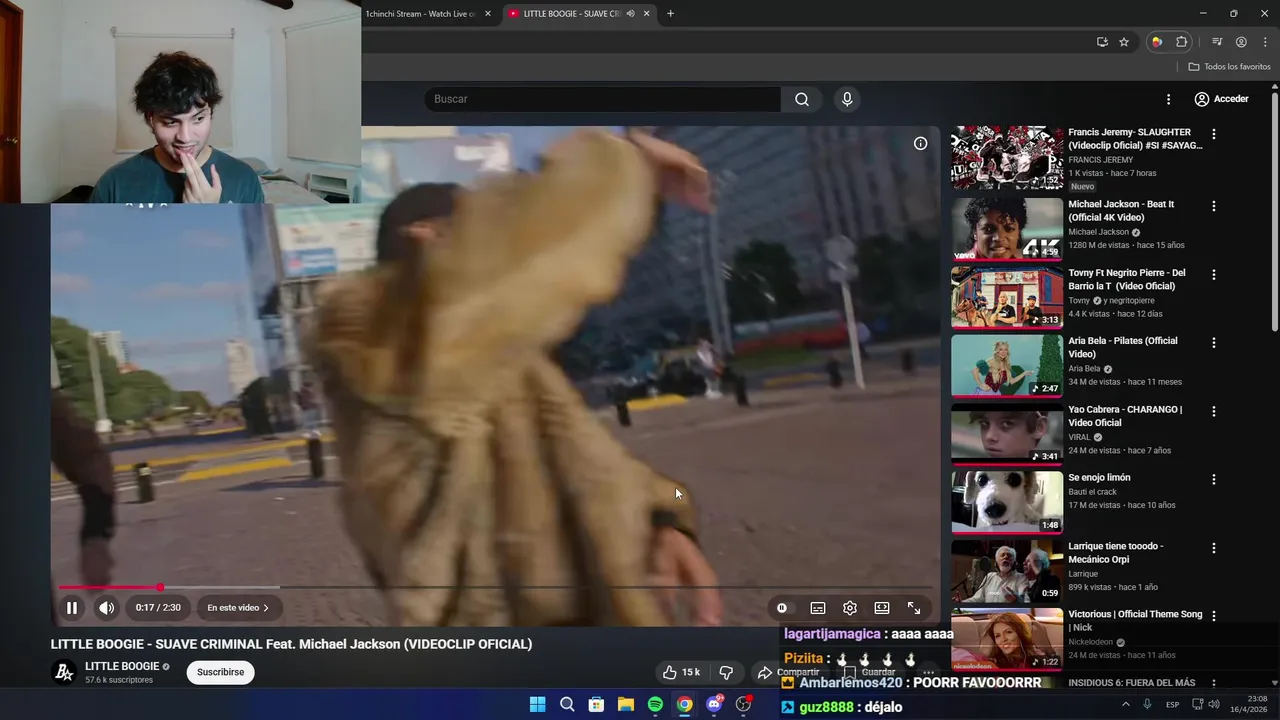This screenshot has width=1280, height=720.
Task: Open Windows taskbar search
Action: pos(567,704)
